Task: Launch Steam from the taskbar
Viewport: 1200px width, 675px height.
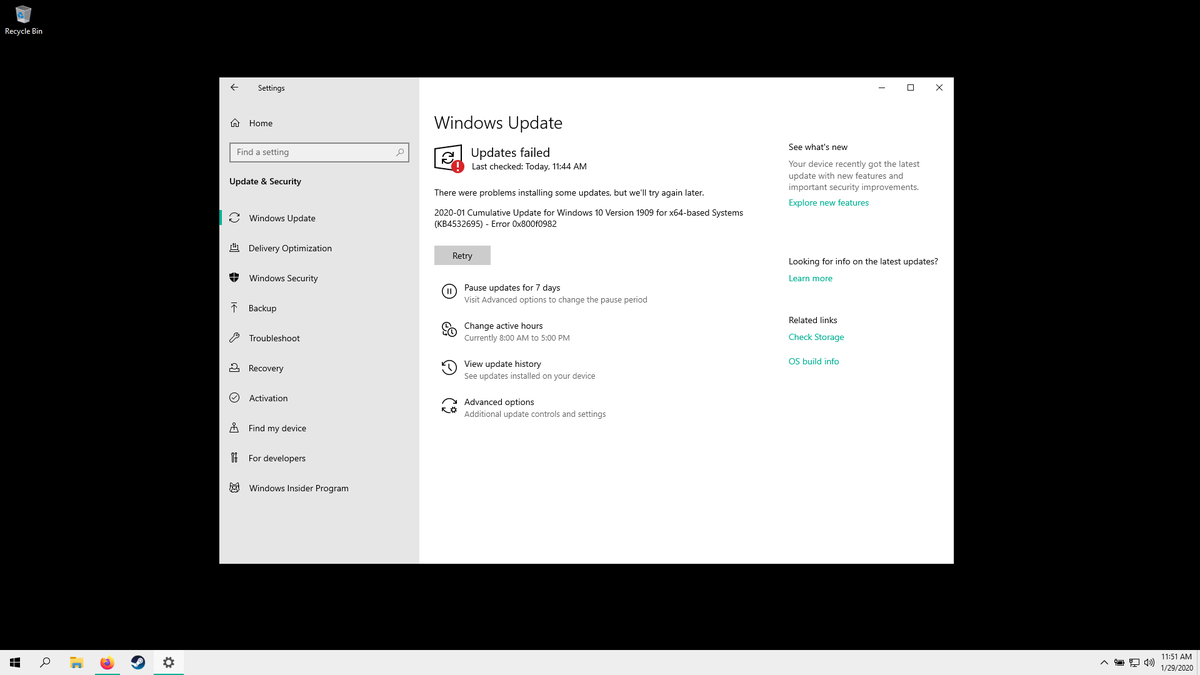Action: point(138,662)
